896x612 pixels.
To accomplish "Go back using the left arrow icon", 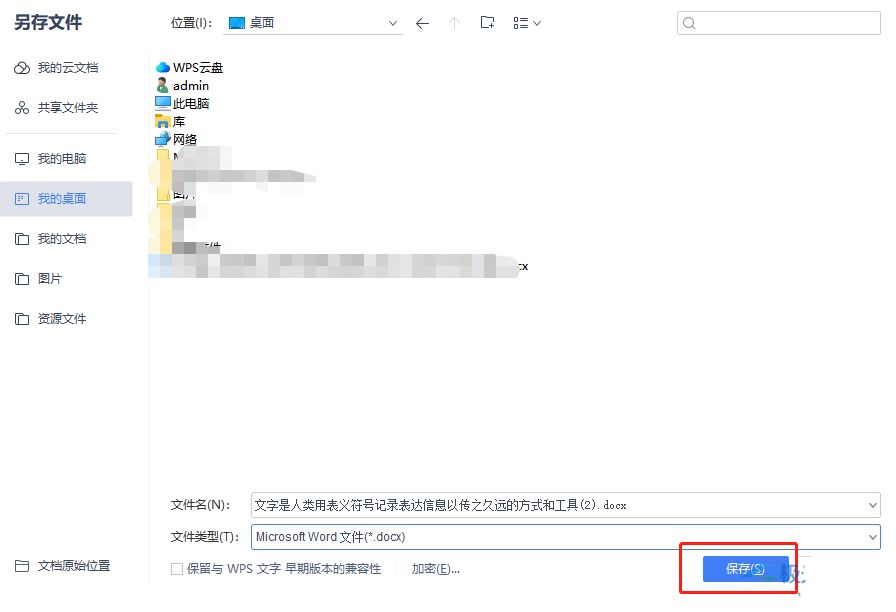I will (x=422, y=23).
